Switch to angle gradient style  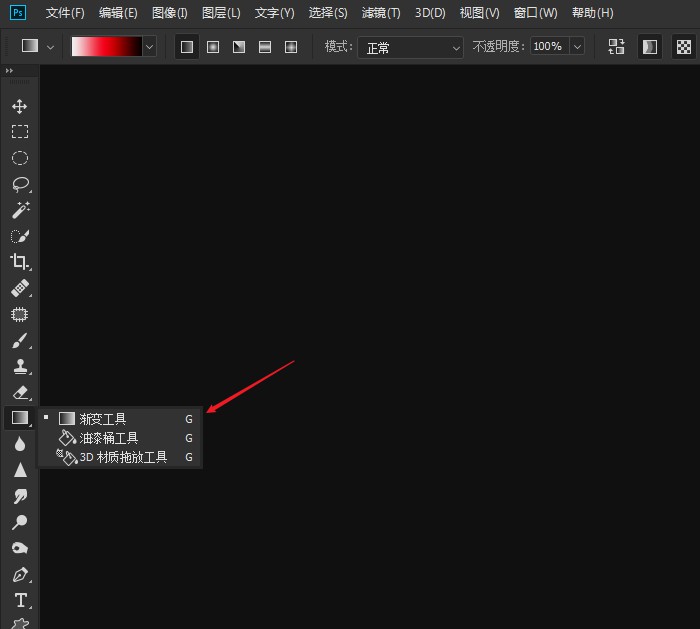[x=239, y=46]
